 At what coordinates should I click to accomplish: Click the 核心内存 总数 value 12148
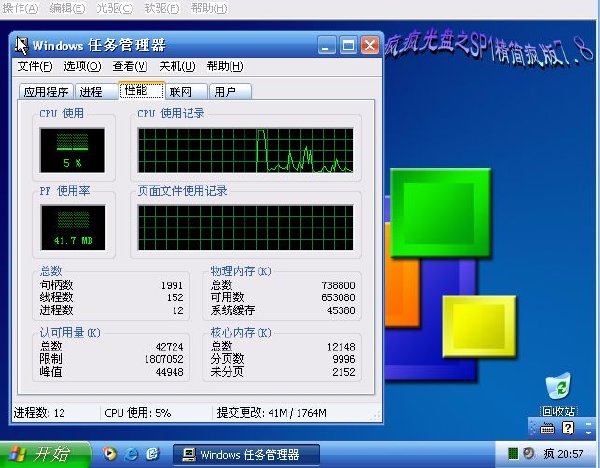coord(341,347)
